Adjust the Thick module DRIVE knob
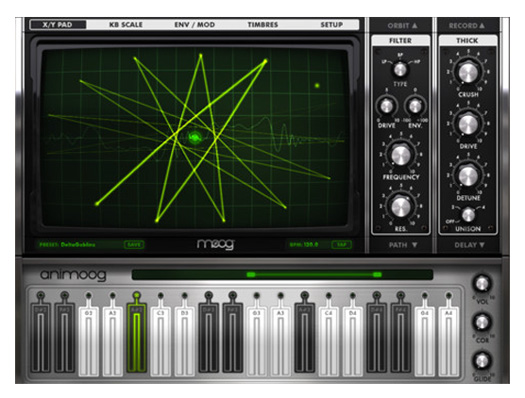525x398 pixels. [x=468, y=124]
